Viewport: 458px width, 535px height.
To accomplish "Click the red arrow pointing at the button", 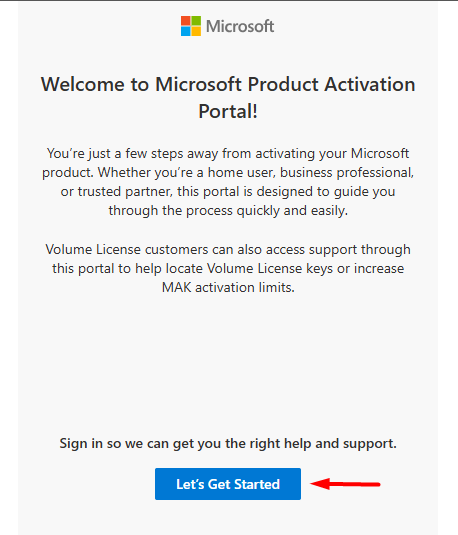I will 345,484.
